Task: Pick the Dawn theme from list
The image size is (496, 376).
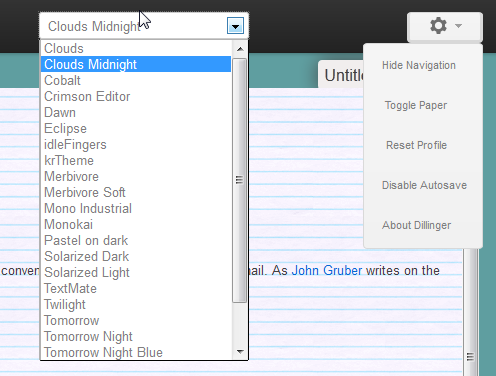Action: 136,112
